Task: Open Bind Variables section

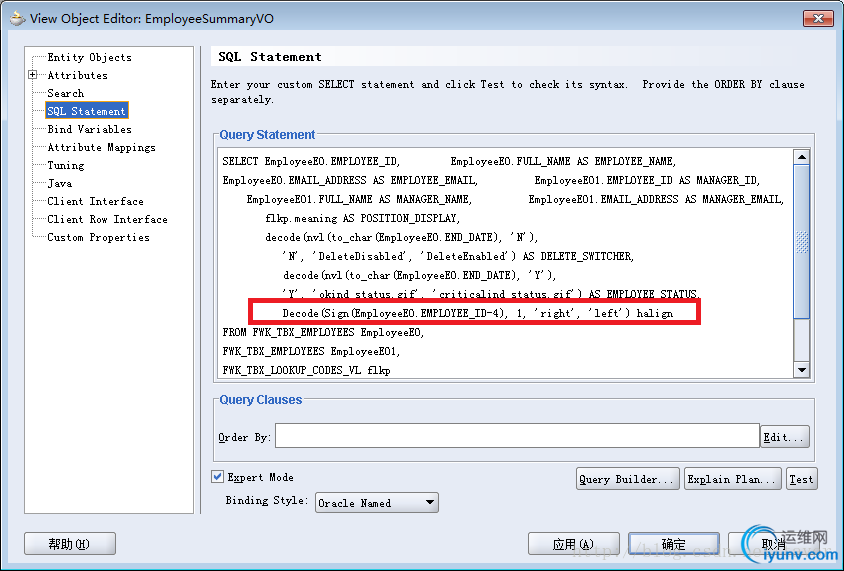Action: pos(89,129)
